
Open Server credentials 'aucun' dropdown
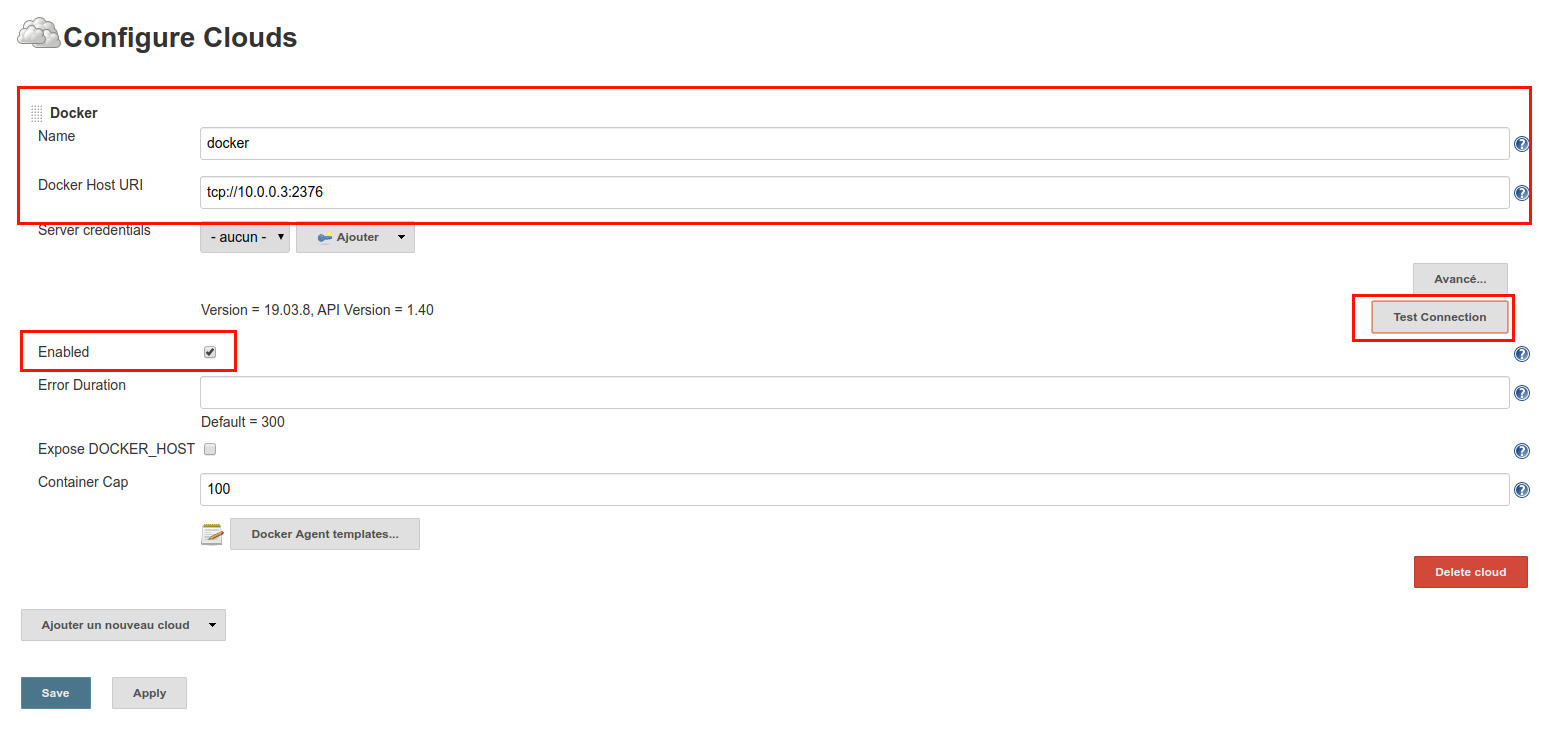(245, 237)
